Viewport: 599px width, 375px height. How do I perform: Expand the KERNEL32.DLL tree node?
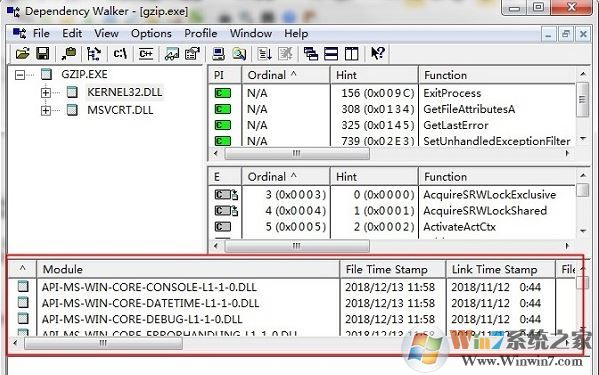[45, 92]
